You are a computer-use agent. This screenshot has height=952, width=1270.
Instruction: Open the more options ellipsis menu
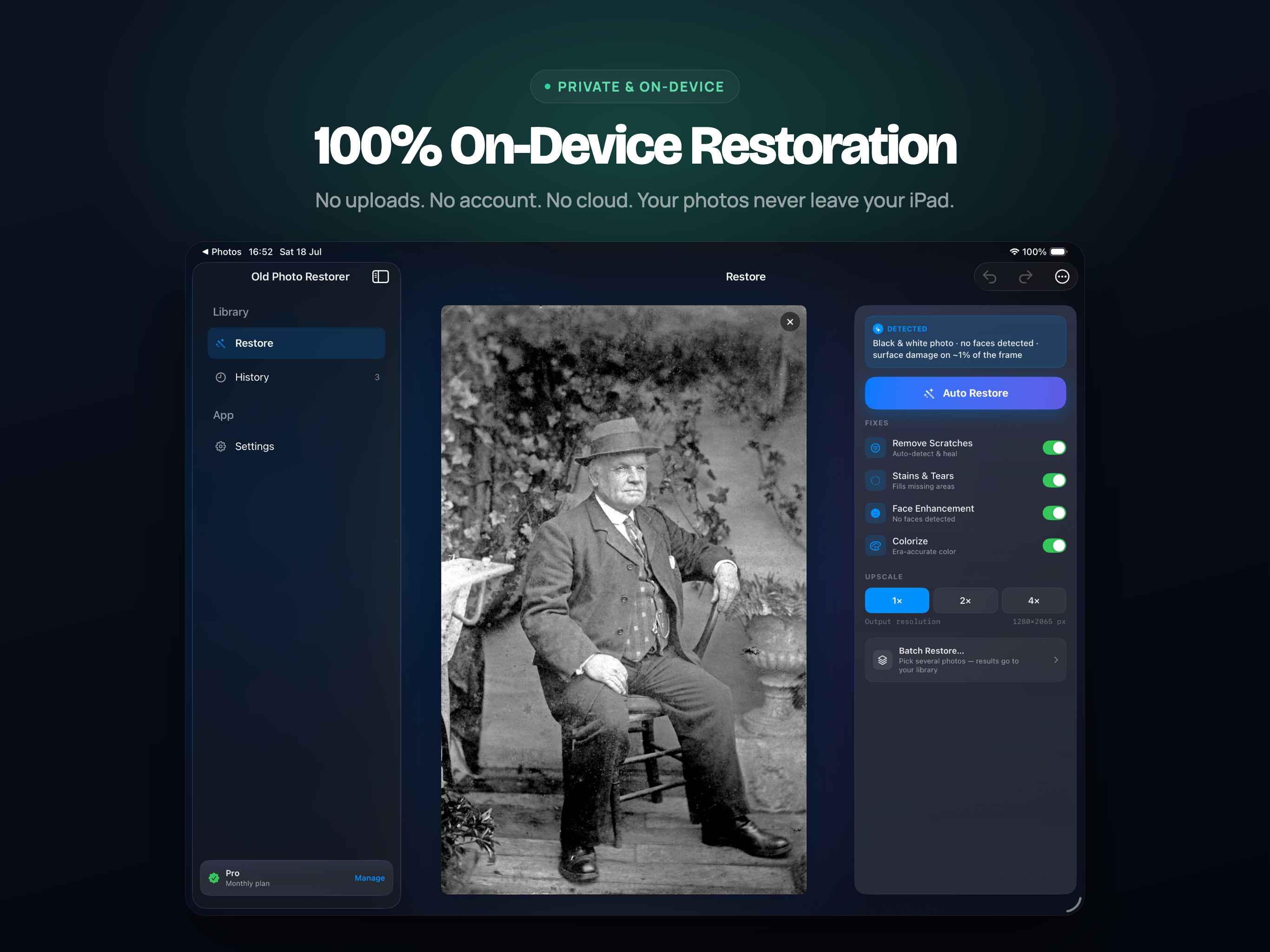(1062, 277)
